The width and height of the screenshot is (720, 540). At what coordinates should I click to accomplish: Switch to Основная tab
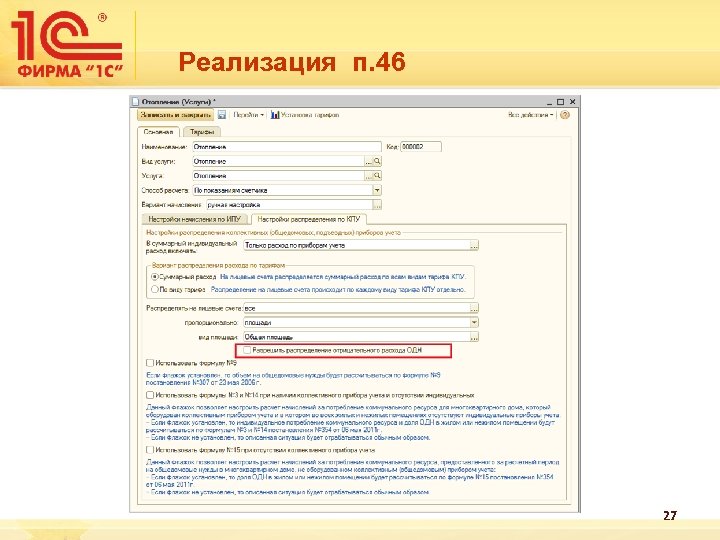coord(158,132)
